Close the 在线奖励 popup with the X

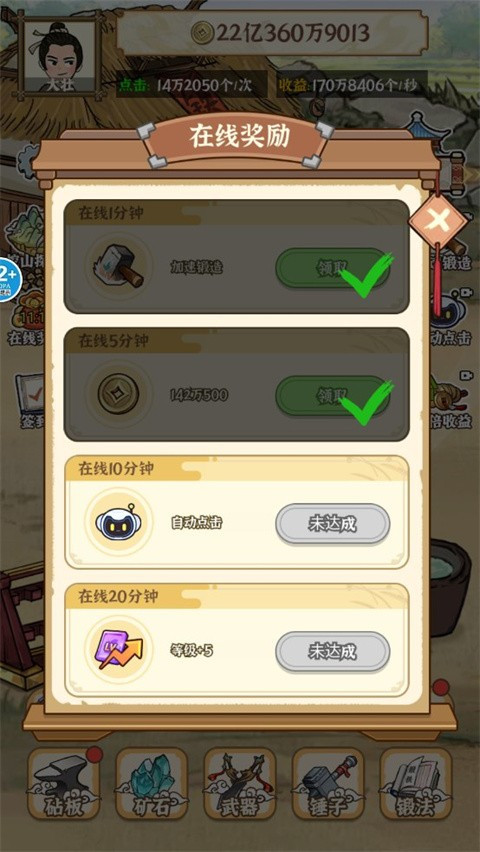point(438,221)
